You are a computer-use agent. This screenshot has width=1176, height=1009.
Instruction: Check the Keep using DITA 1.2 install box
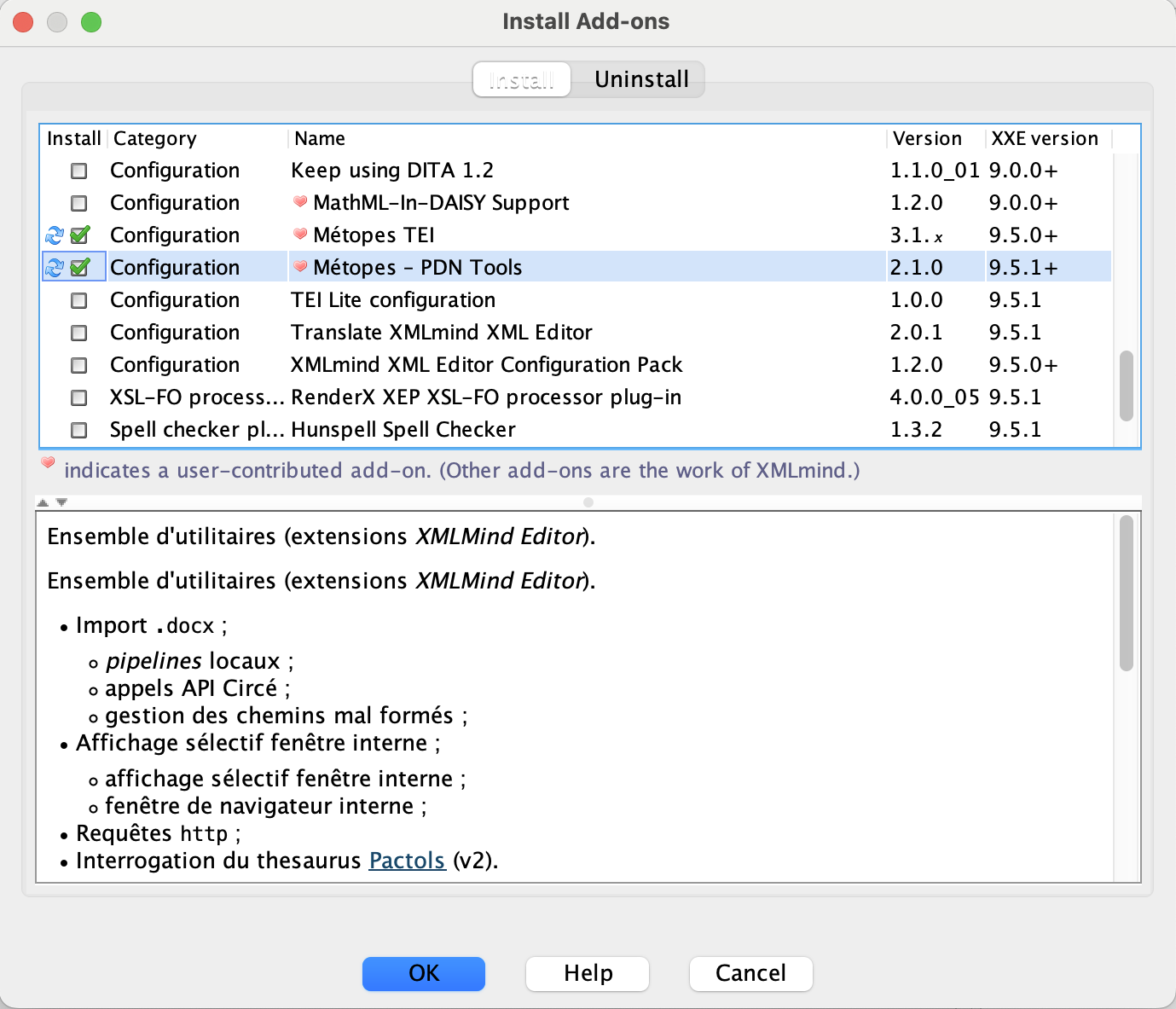[x=79, y=171]
